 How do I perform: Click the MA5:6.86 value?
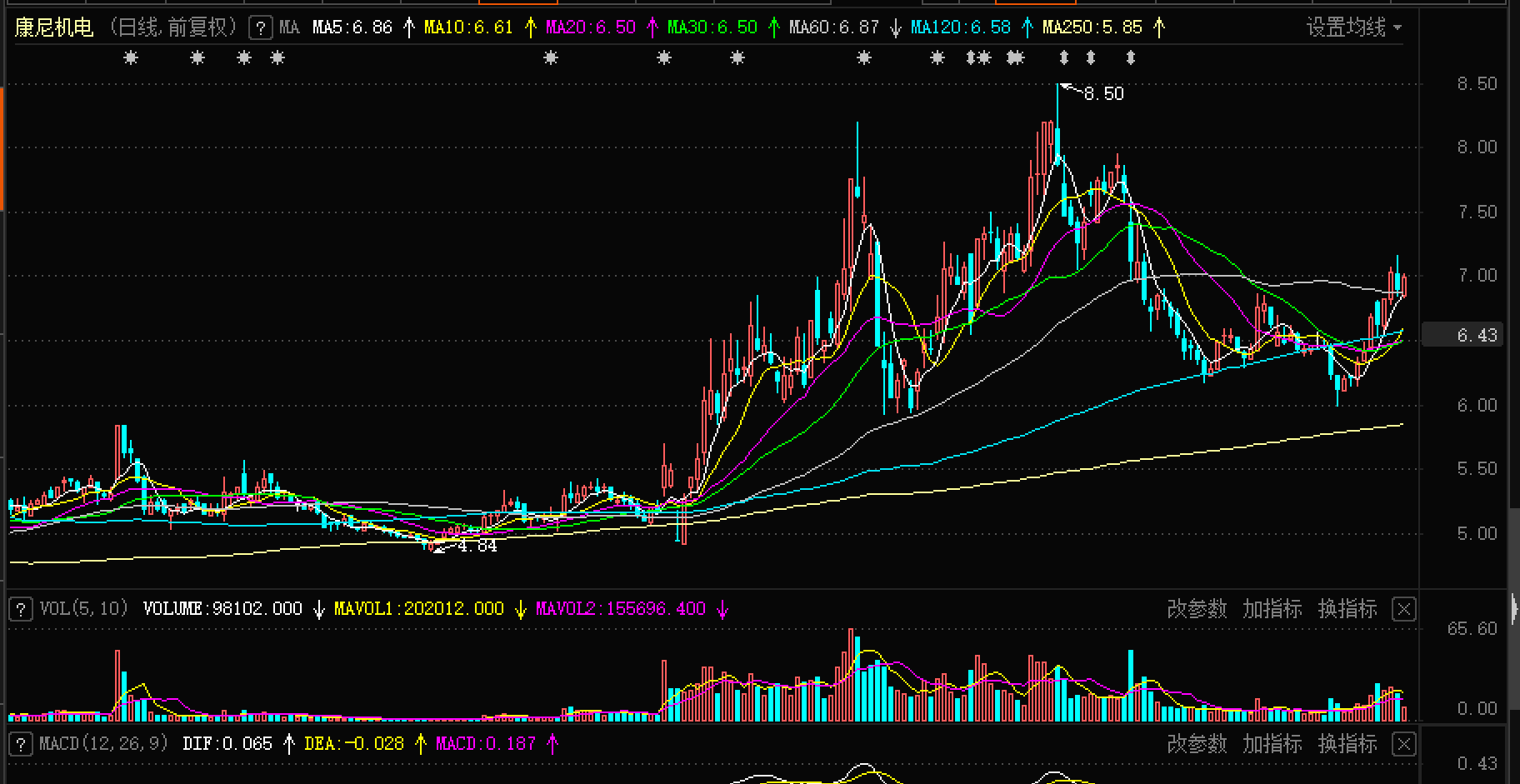coord(352,28)
